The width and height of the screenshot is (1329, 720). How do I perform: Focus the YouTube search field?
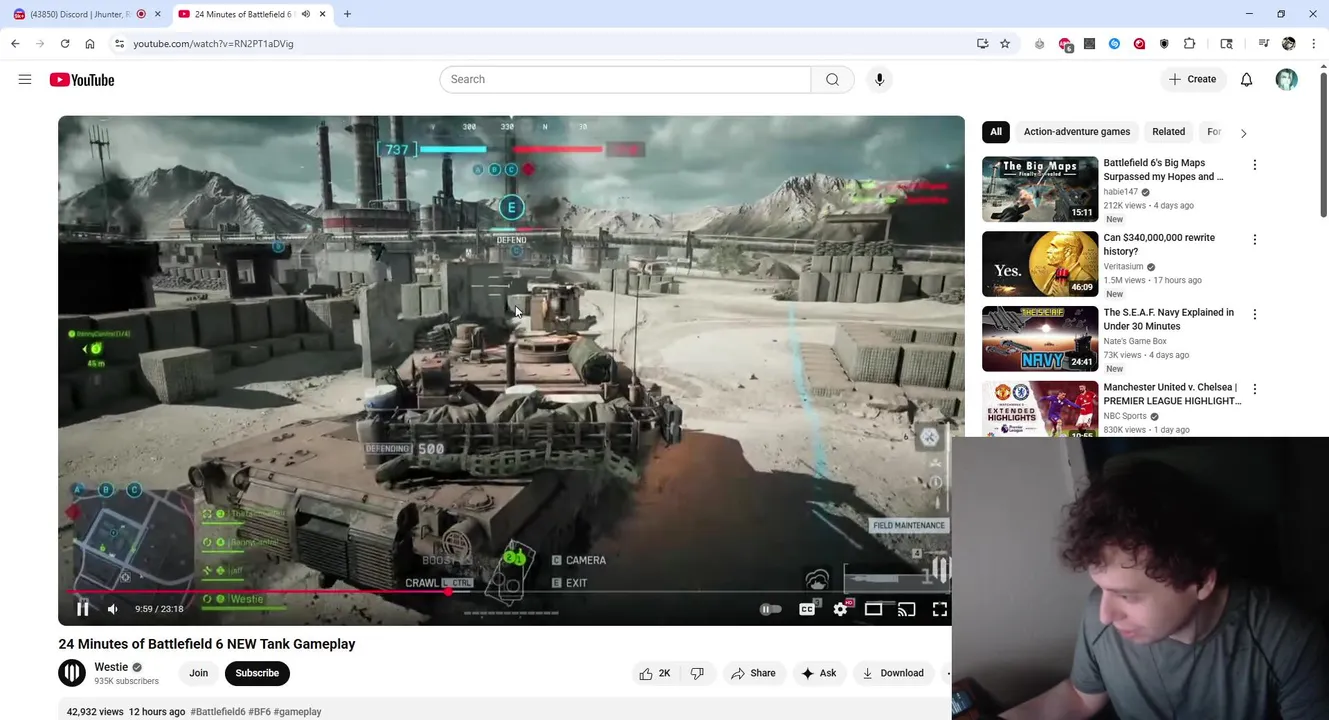coord(625,79)
